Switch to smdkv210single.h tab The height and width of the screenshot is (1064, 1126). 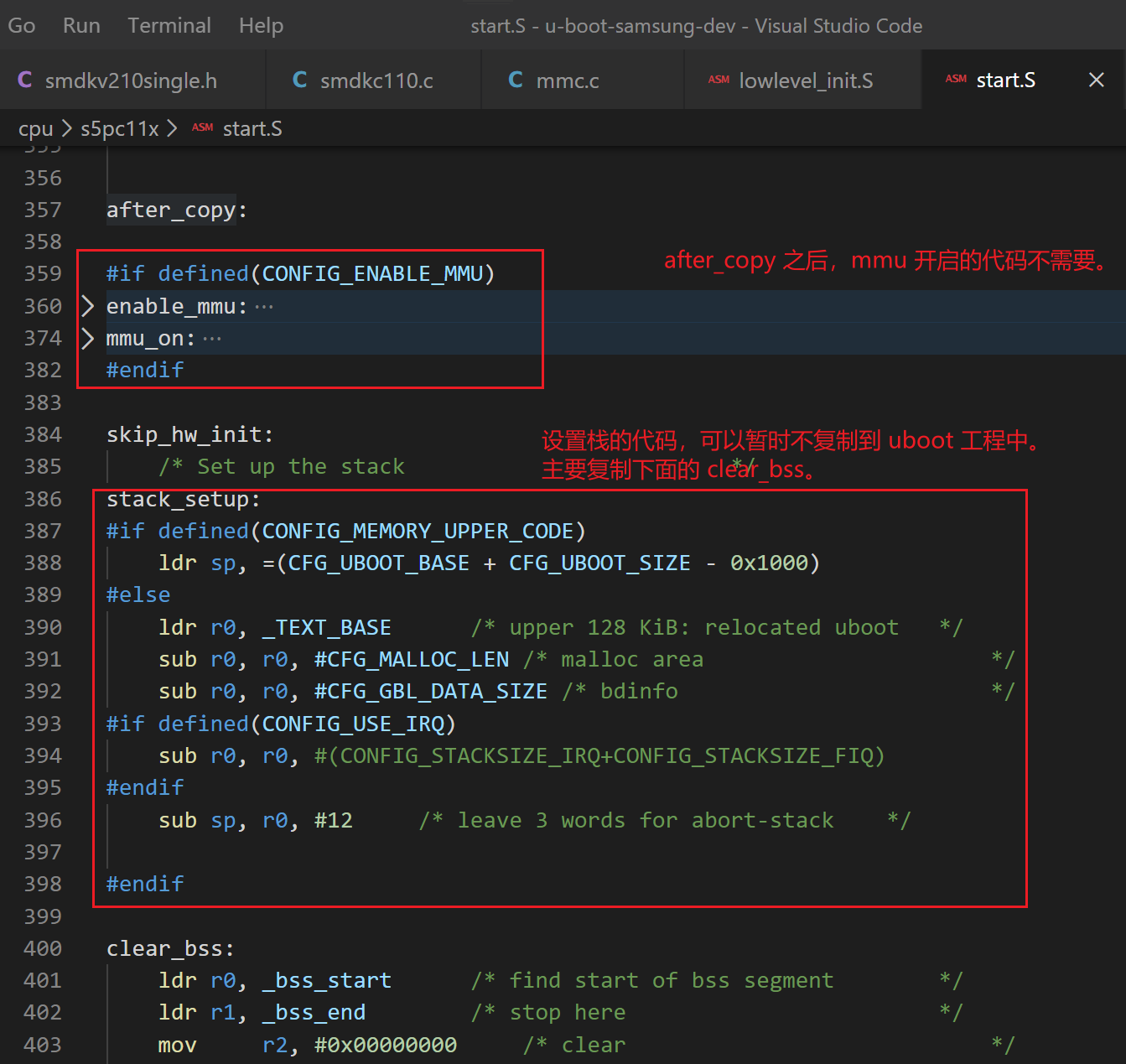(x=132, y=80)
